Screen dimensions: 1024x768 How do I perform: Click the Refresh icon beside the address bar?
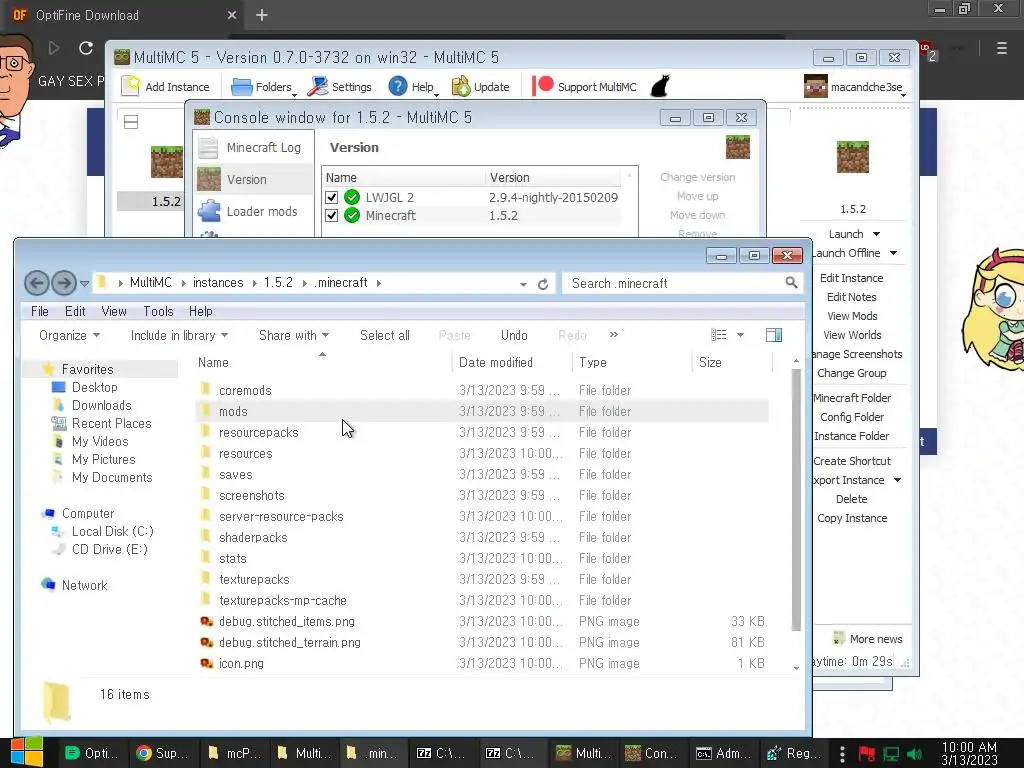pos(543,284)
